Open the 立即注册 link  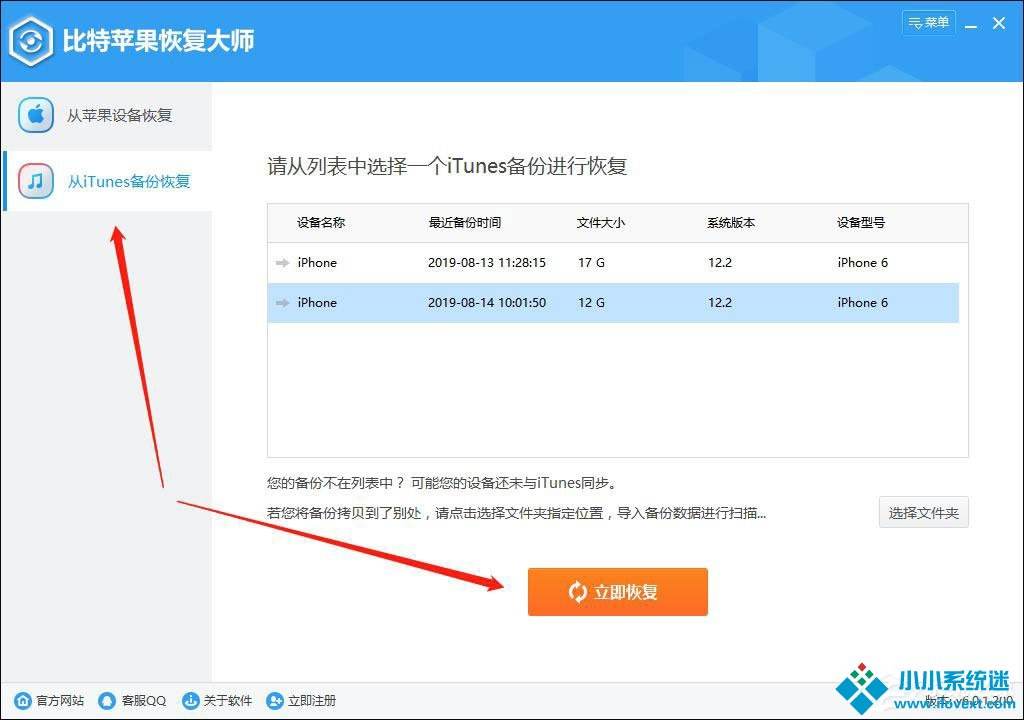tap(312, 700)
